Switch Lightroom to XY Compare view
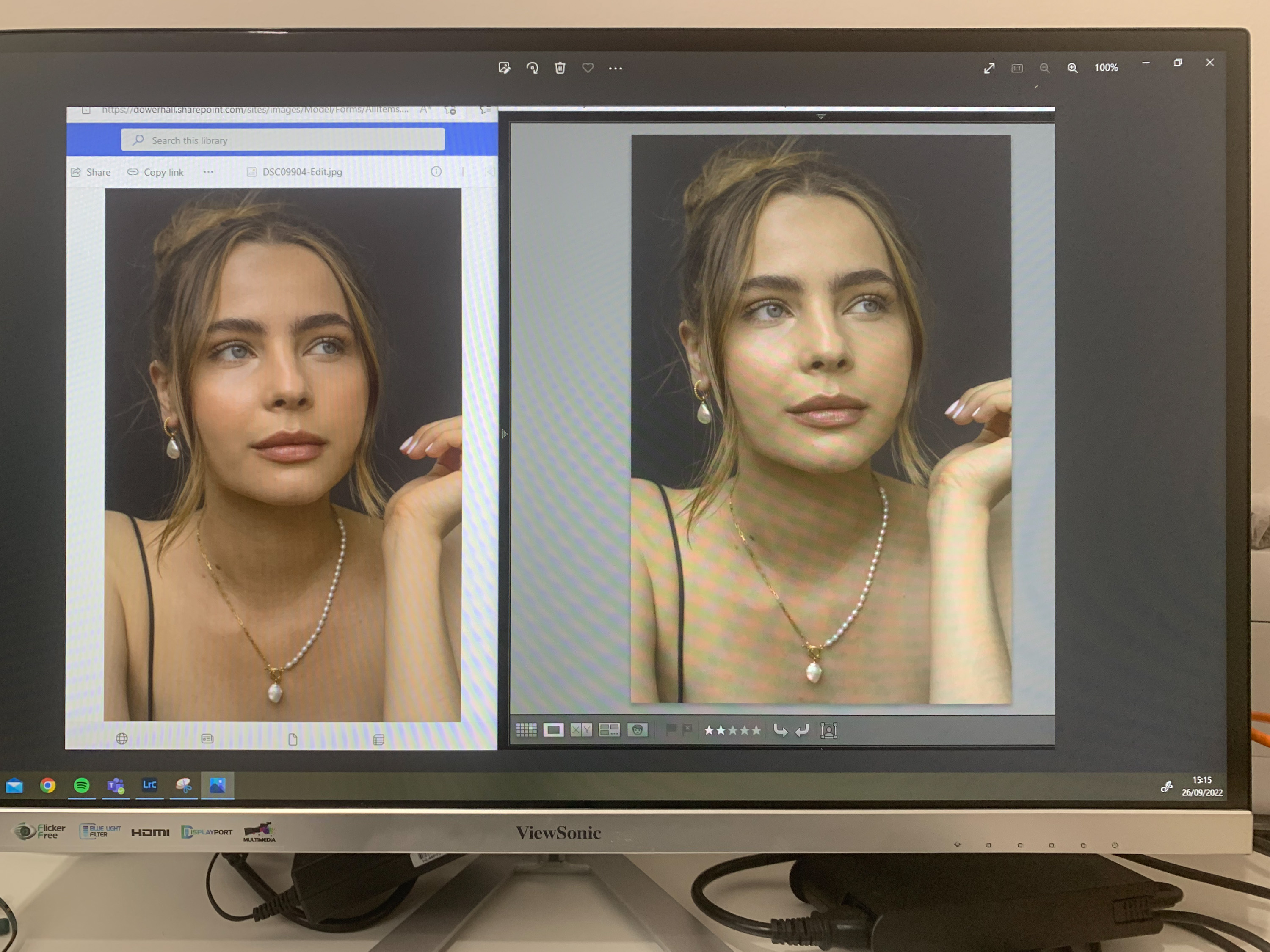 [581, 730]
